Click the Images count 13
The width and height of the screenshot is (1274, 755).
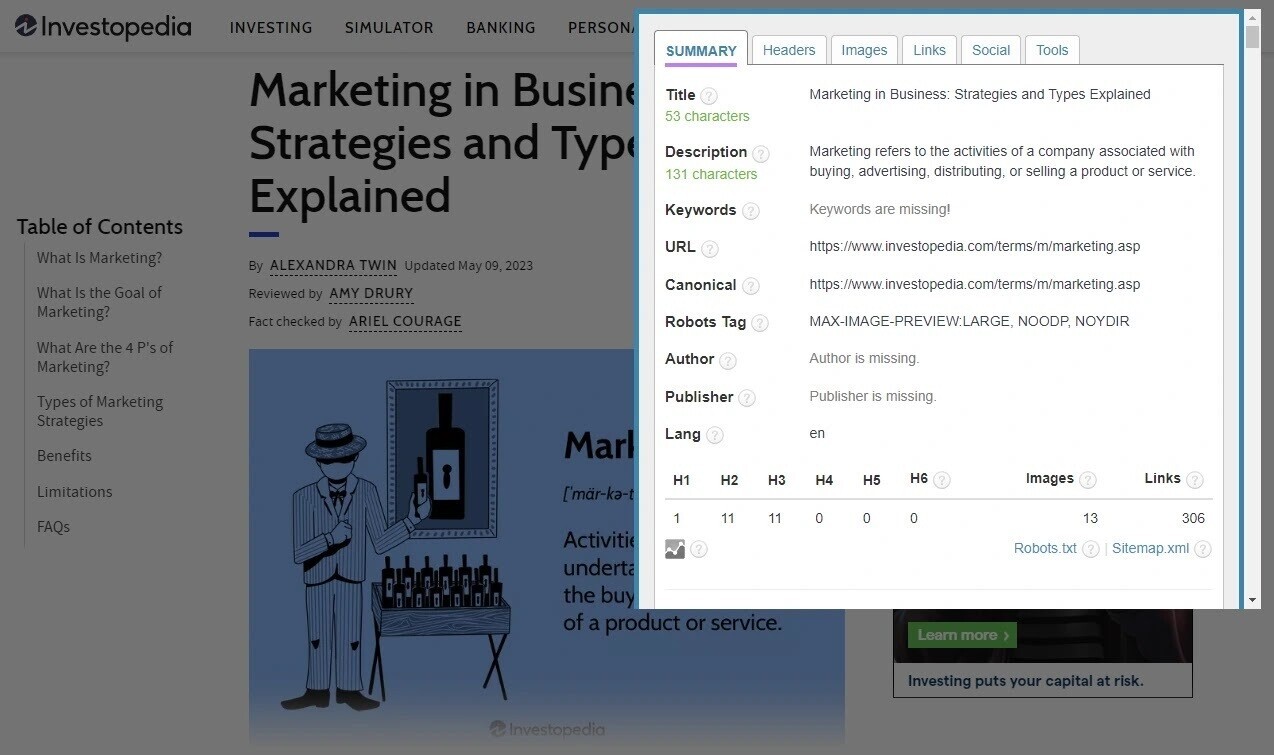pos(1090,518)
